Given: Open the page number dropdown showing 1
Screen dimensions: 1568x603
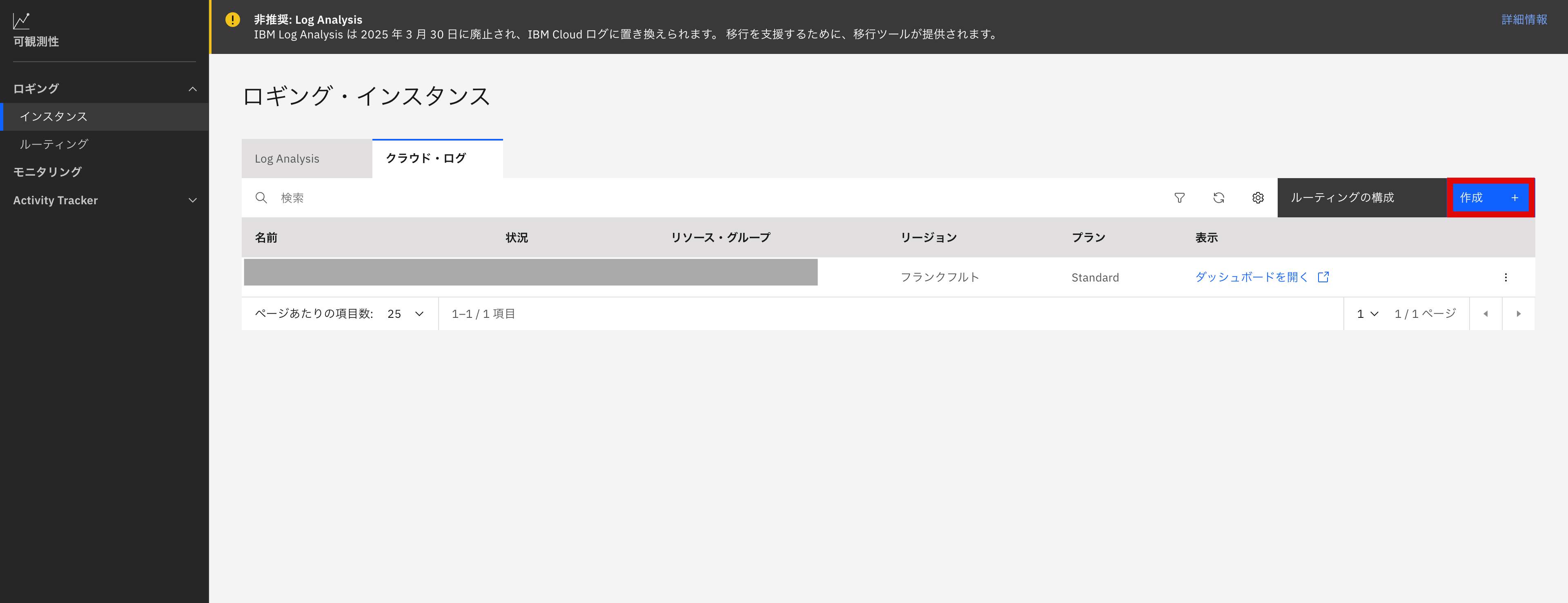Looking at the screenshot, I should point(1367,314).
